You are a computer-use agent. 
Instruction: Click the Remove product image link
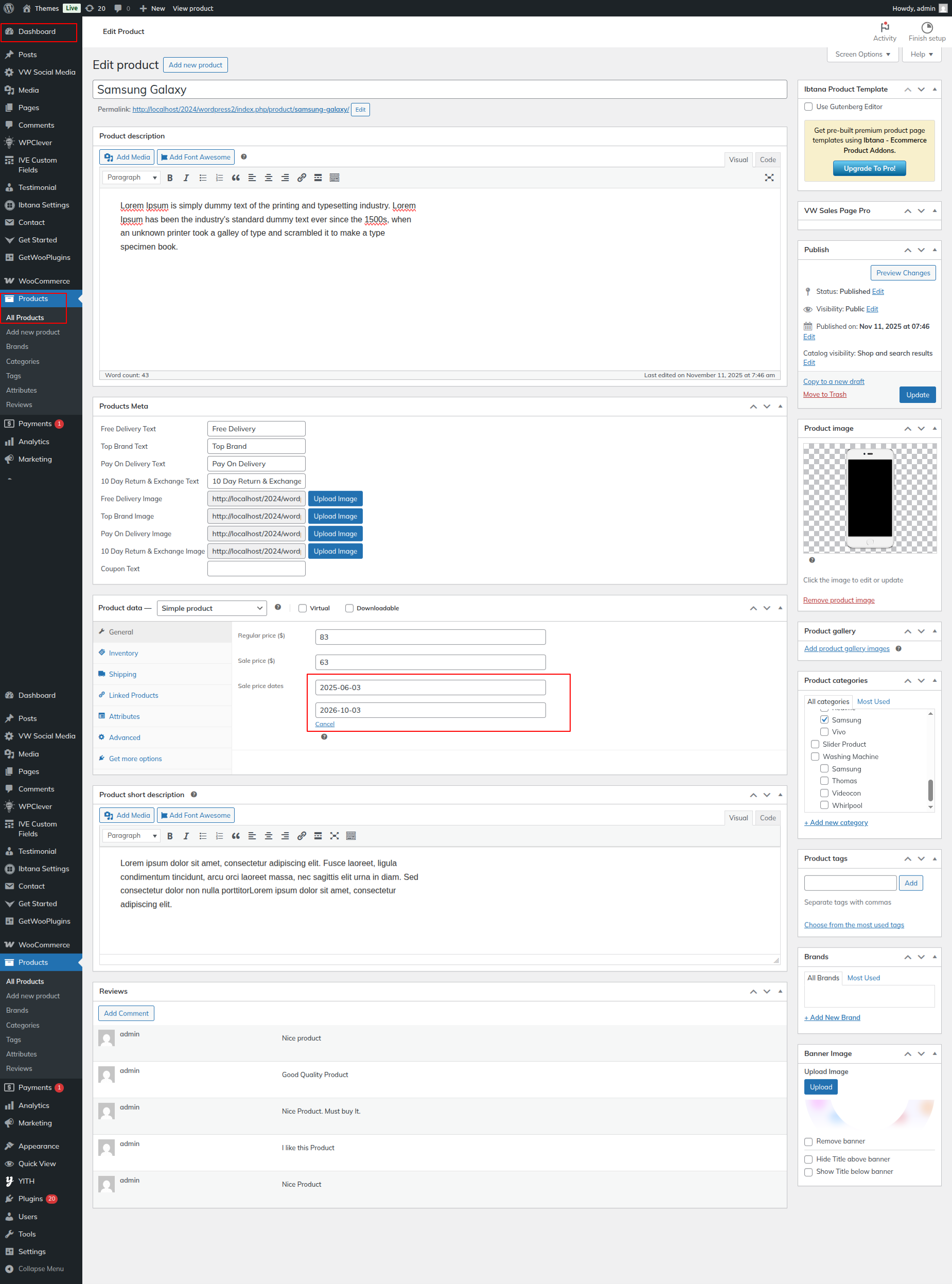click(838, 600)
